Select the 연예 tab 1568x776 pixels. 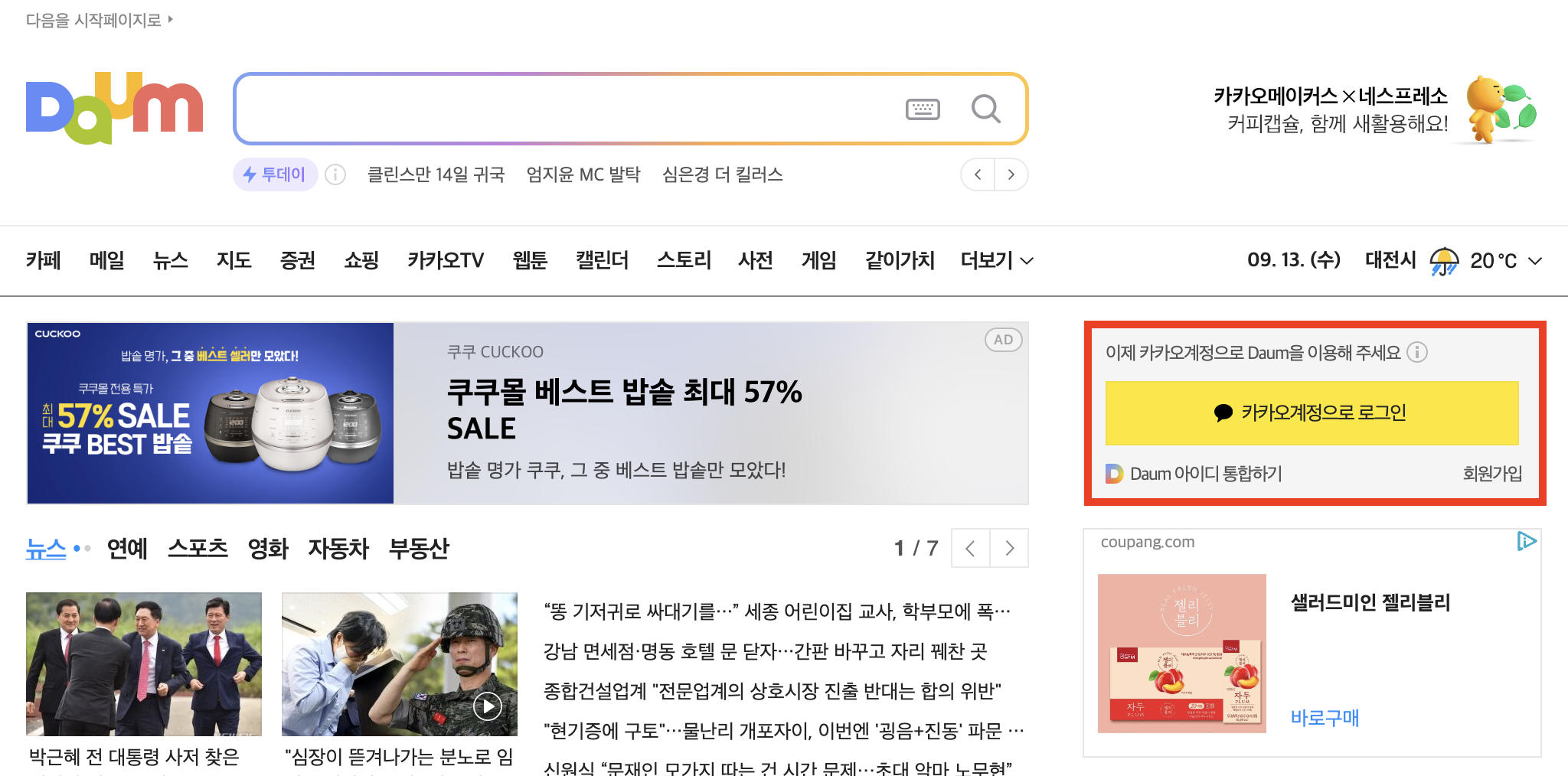pos(127,549)
